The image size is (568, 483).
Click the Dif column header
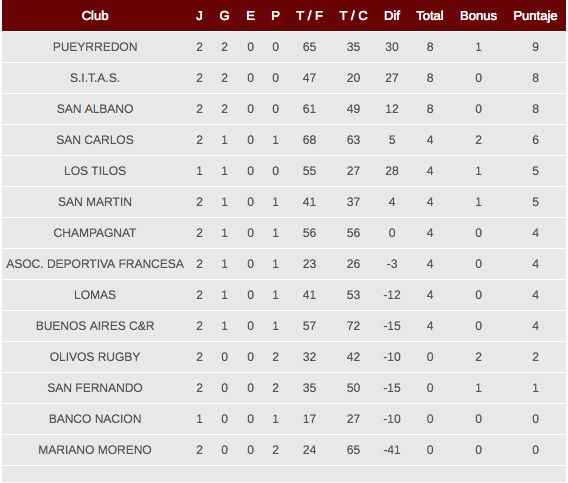[x=392, y=16]
